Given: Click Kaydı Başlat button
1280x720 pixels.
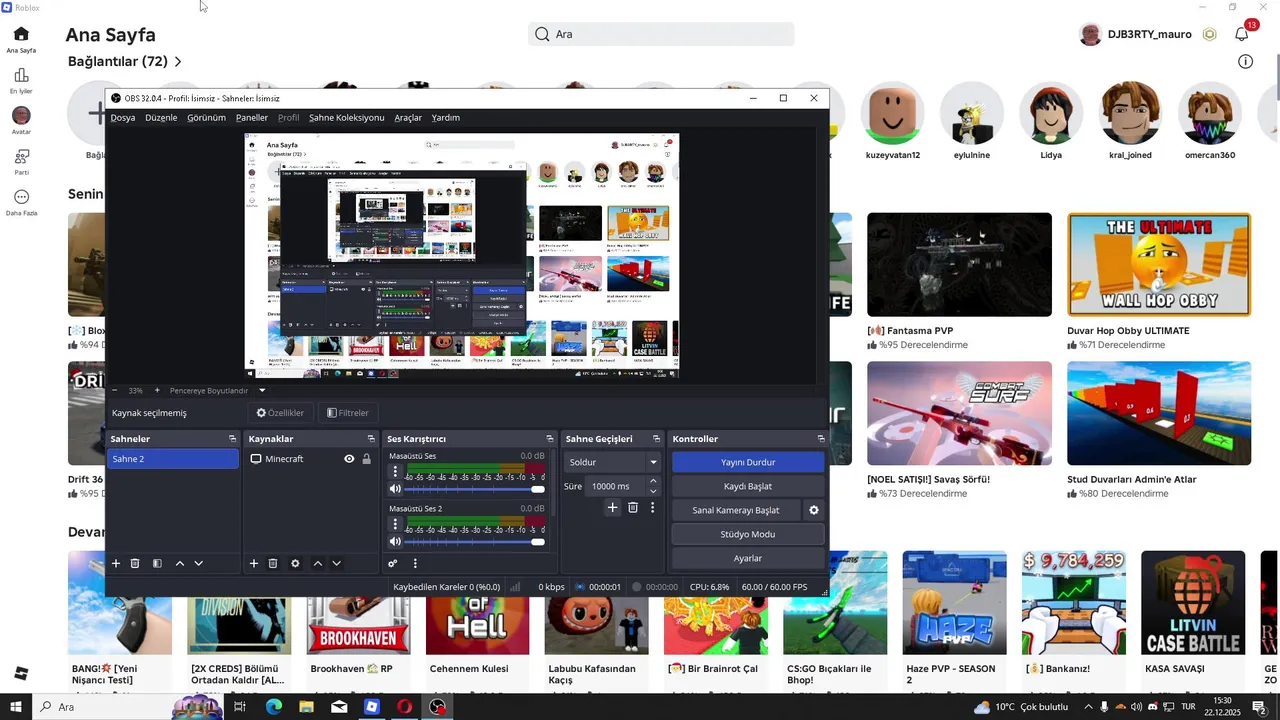Looking at the screenshot, I should pyautogui.click(x=748, y=486).
